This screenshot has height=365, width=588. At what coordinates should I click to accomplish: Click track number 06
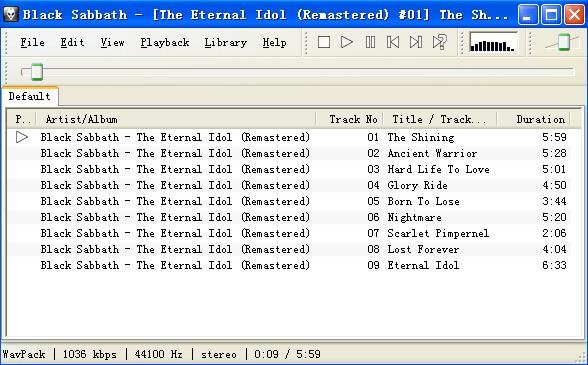point(373,218)
